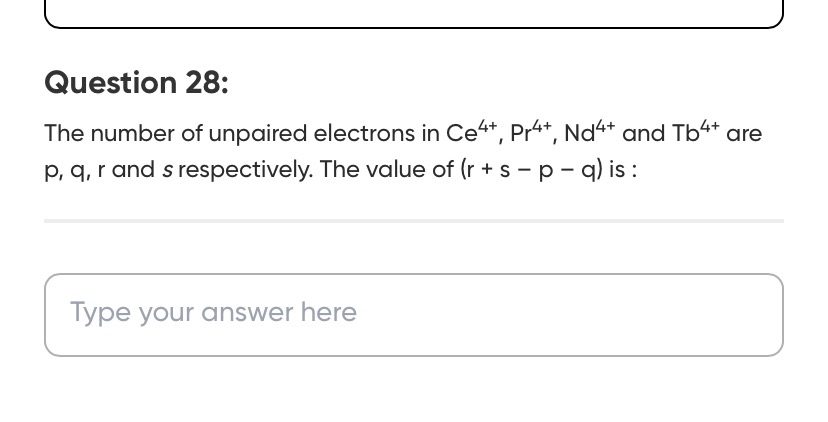This screenshot has width=828, height=422.
Task: Click "p, q, r" starting the second line
Action: point(74,169)
